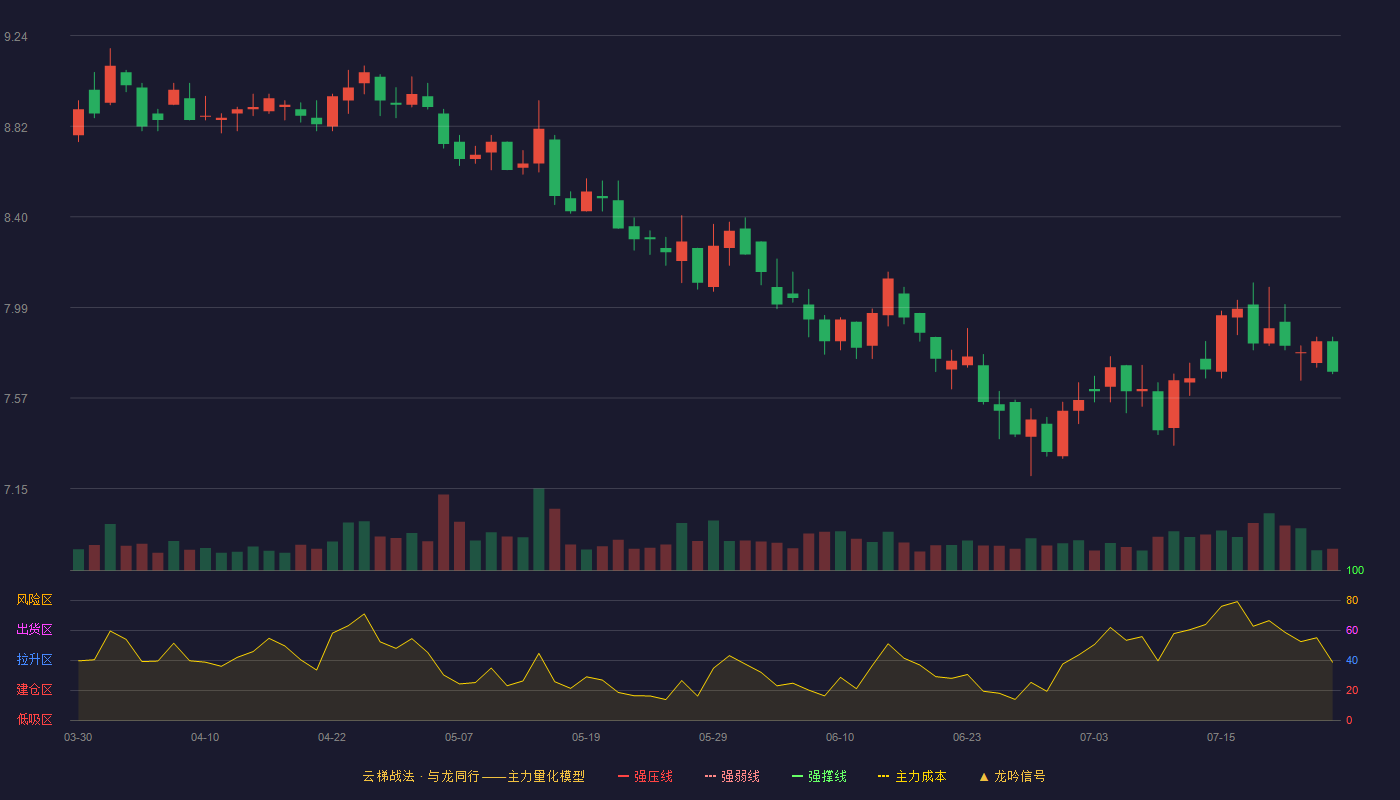Click the 8.82 price axis label
Image resolution: width=1400 pixels, height=800 pixels.
[x=16, y=128]
